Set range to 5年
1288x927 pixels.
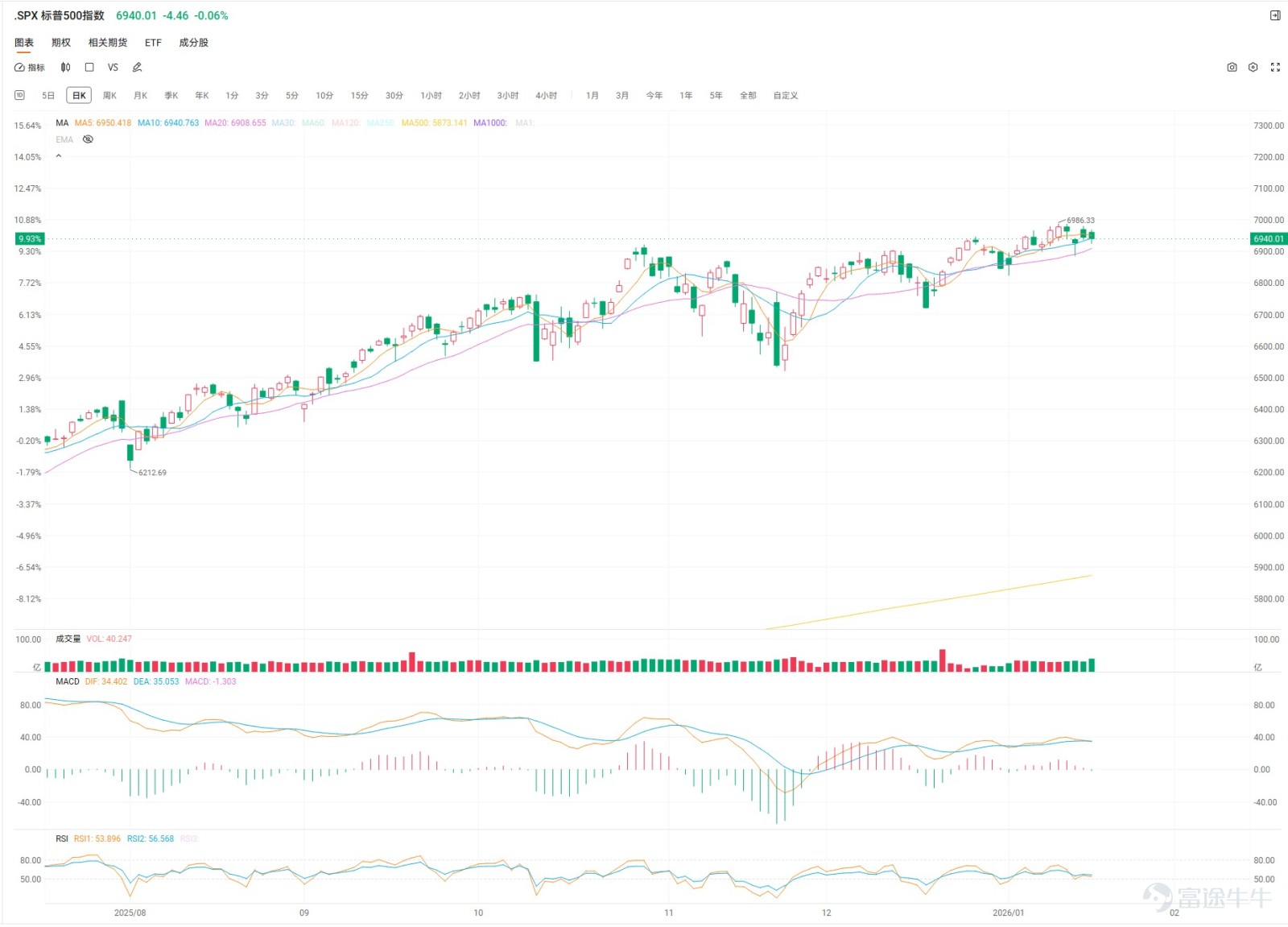(x=716, y=96)
